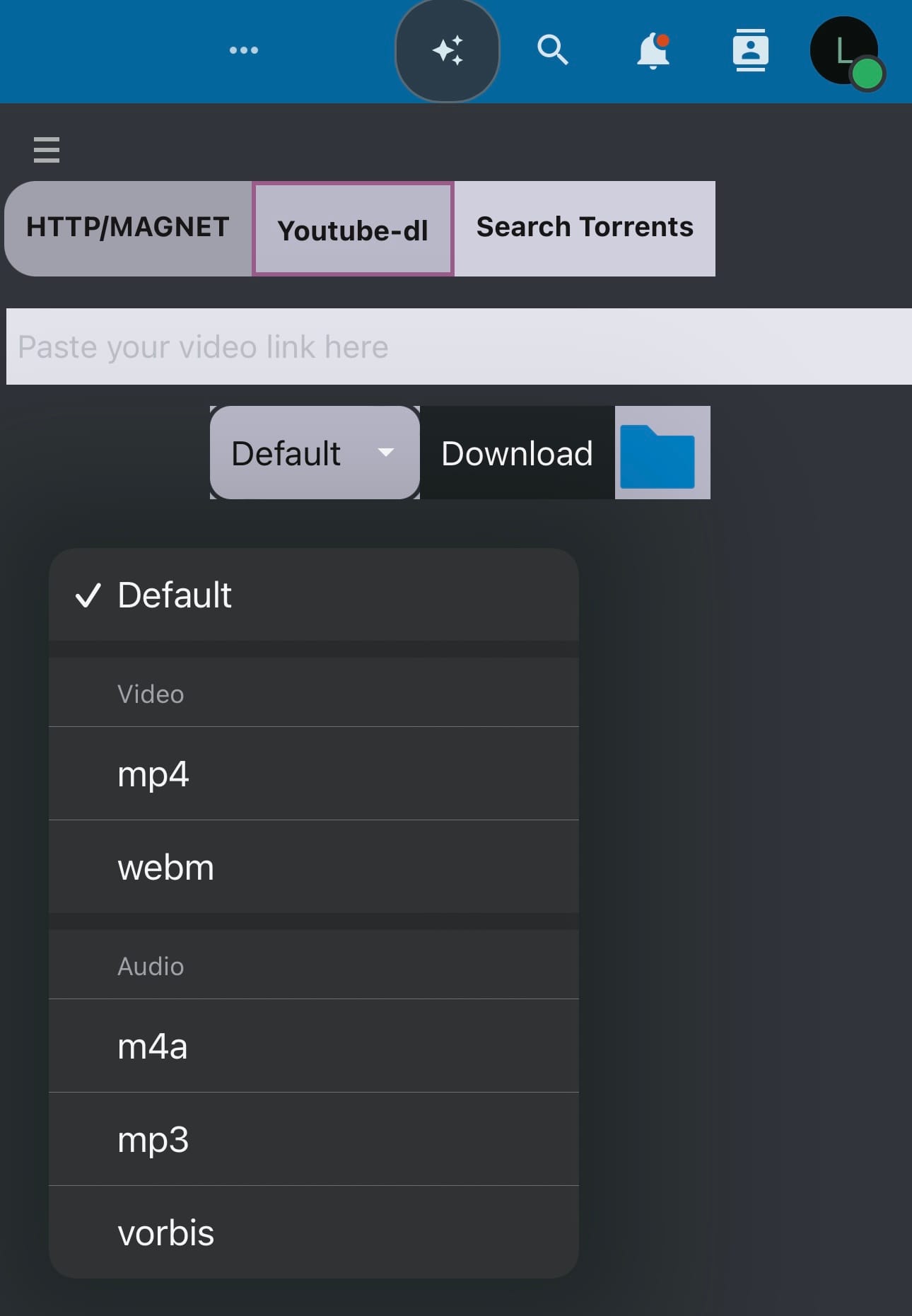Image resolution: width=912 pixels, height=1316 pixels.
Task: Toggle the hamburger navigation menu
Action: coord(47,150)
